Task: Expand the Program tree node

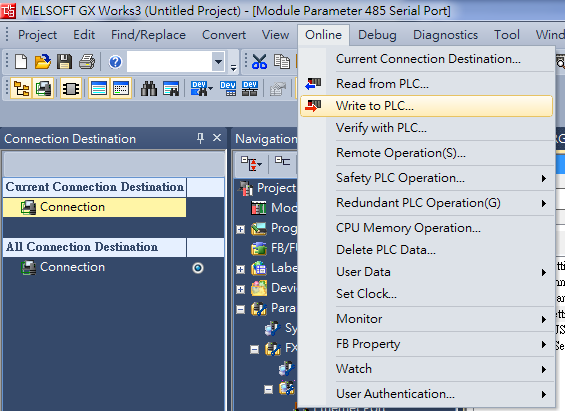Action: coord(240,229)
